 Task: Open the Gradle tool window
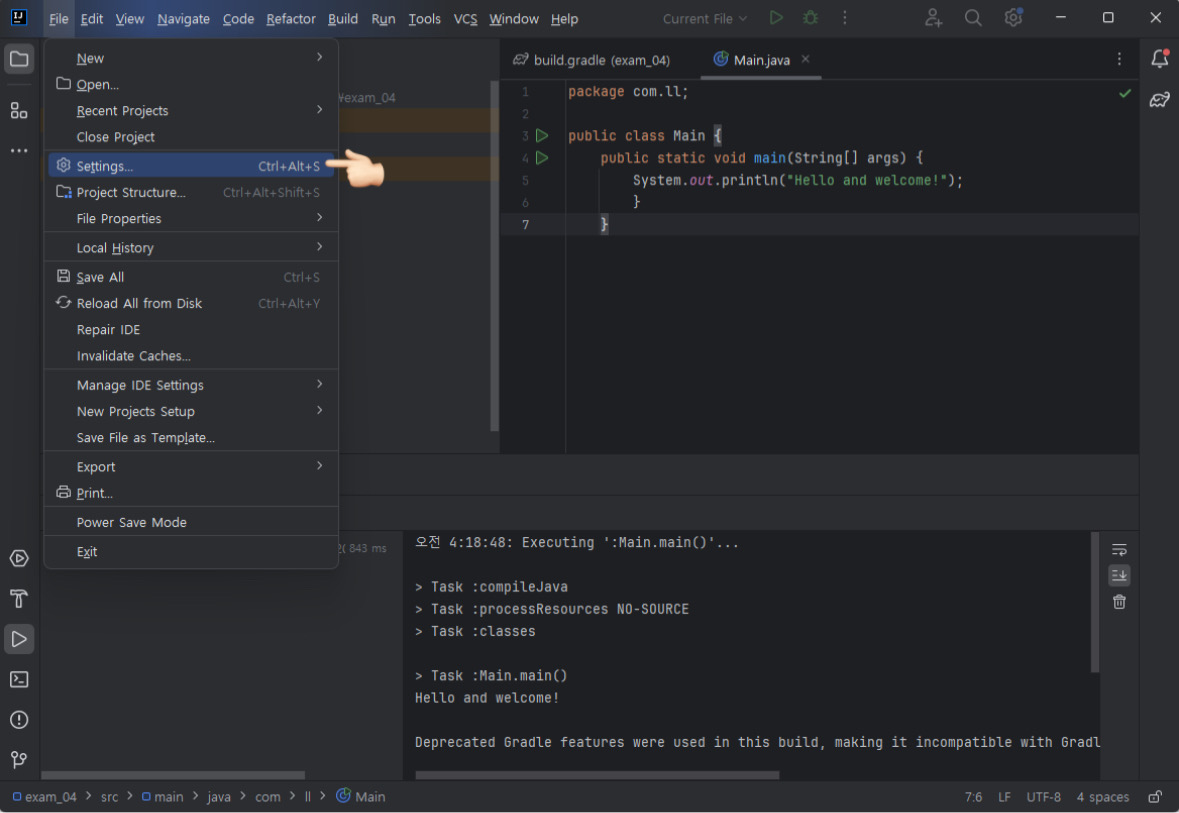pyautogui.click(x=1159, y=99)
